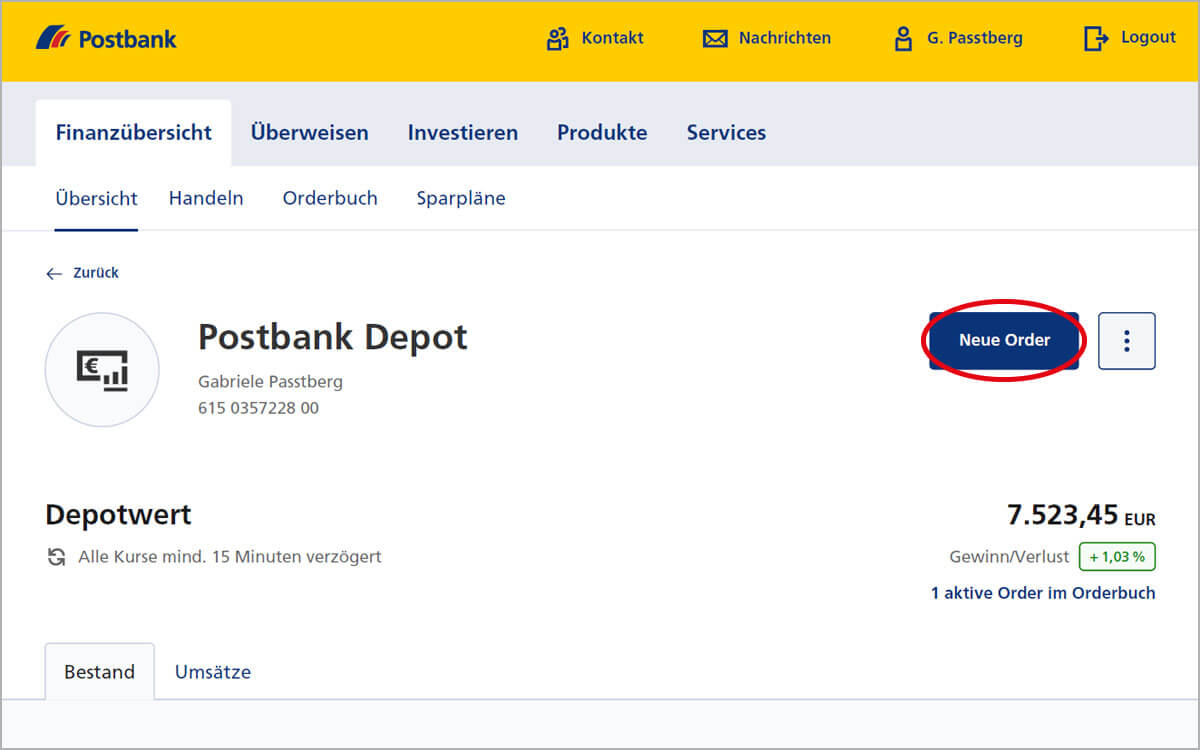Switch to the Handeln sub-tab
The width and height of the screenshot is (1200, 750).
[206, 198]
